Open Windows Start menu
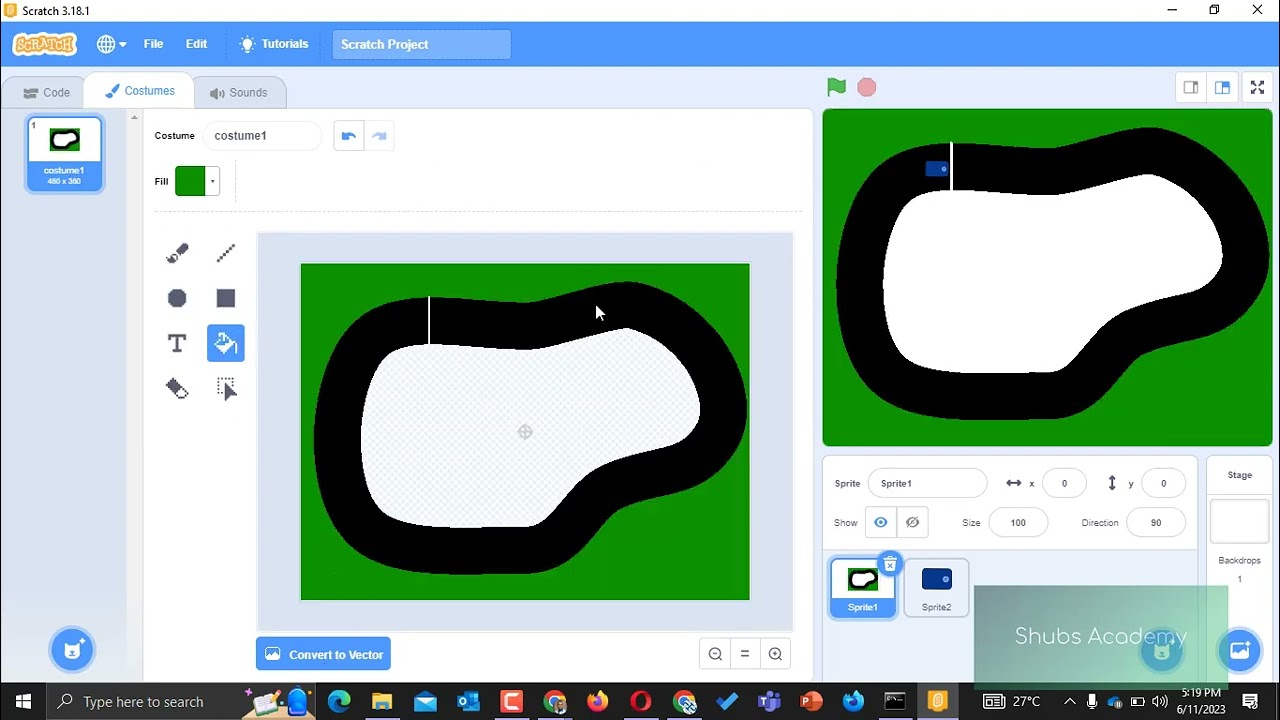 pos(23,701)
